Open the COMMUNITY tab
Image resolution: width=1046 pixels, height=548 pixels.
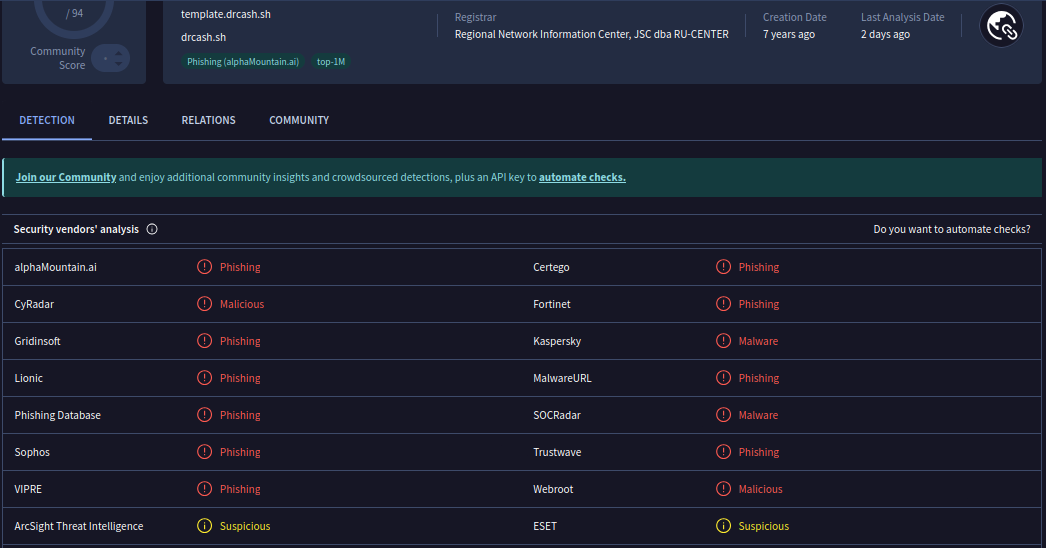pos(299,120)
